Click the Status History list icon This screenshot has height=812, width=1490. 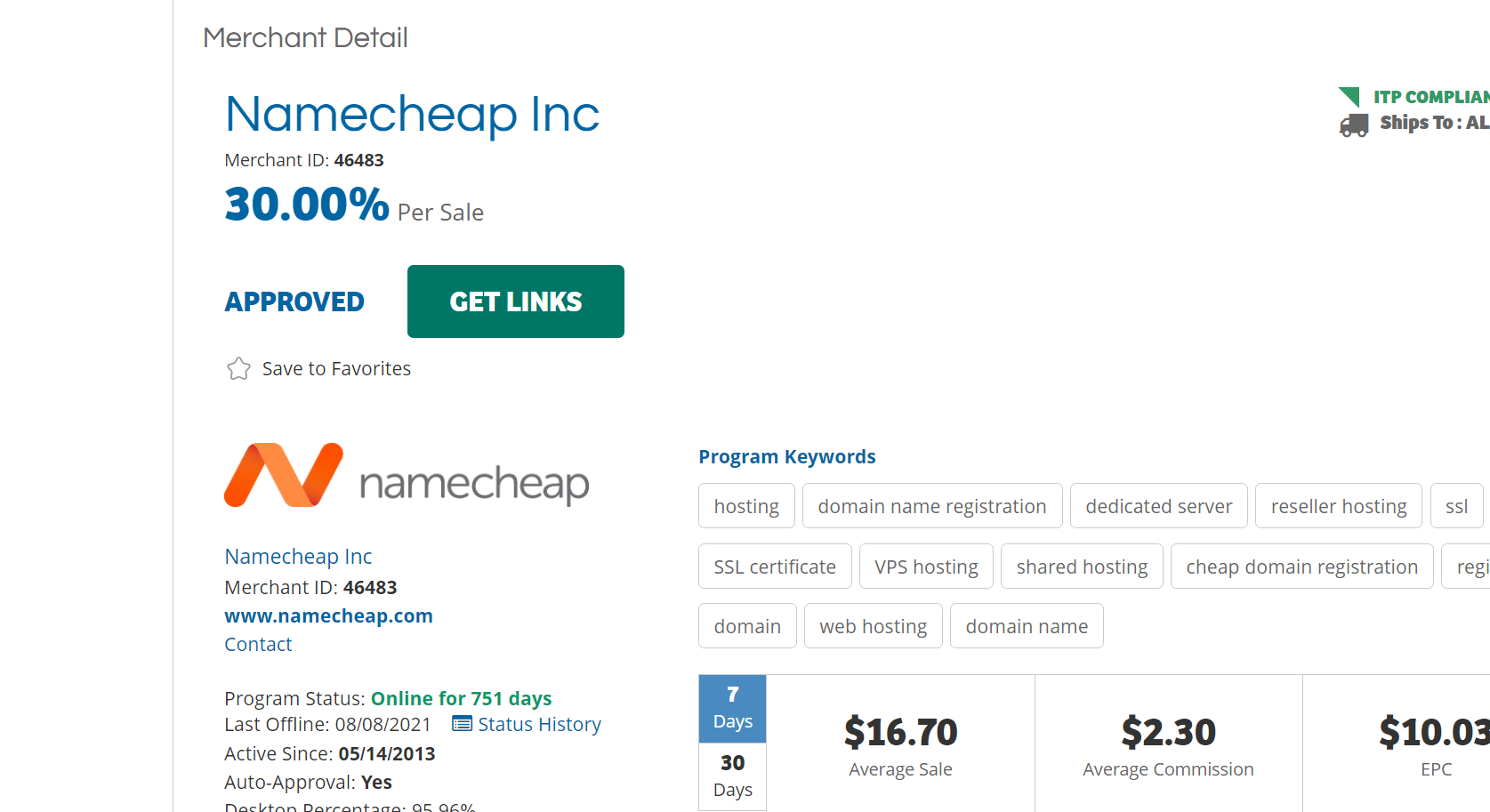pyautogui.click(x=462, y=724)
